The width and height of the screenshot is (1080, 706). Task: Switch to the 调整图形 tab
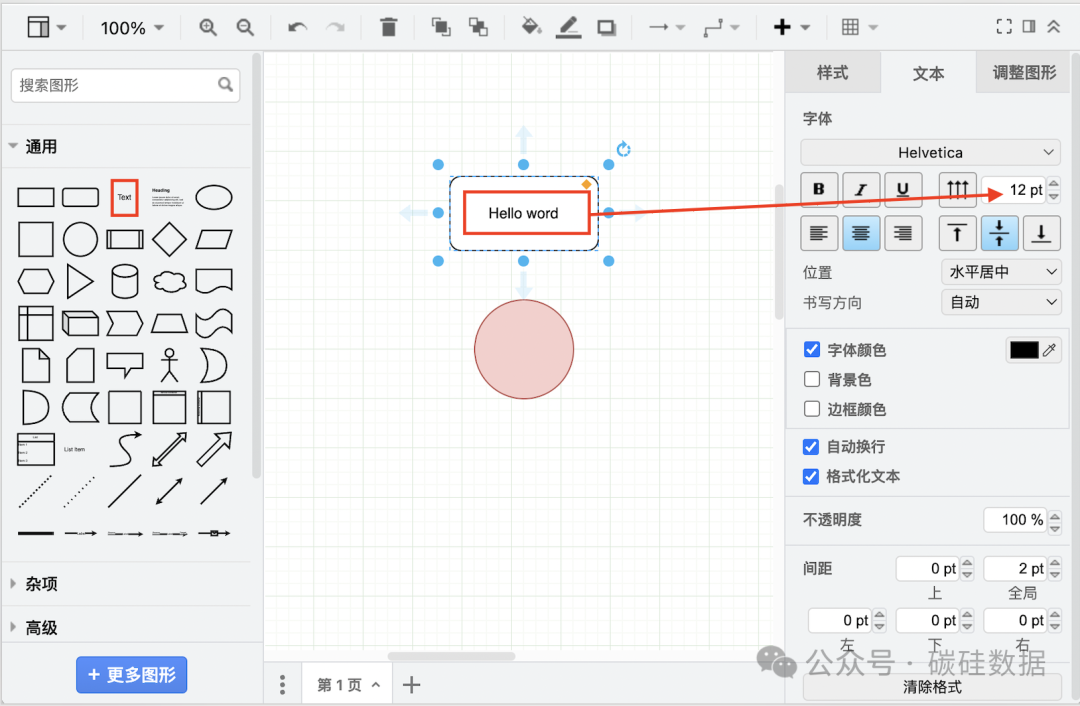click(x=1024, y=73)
